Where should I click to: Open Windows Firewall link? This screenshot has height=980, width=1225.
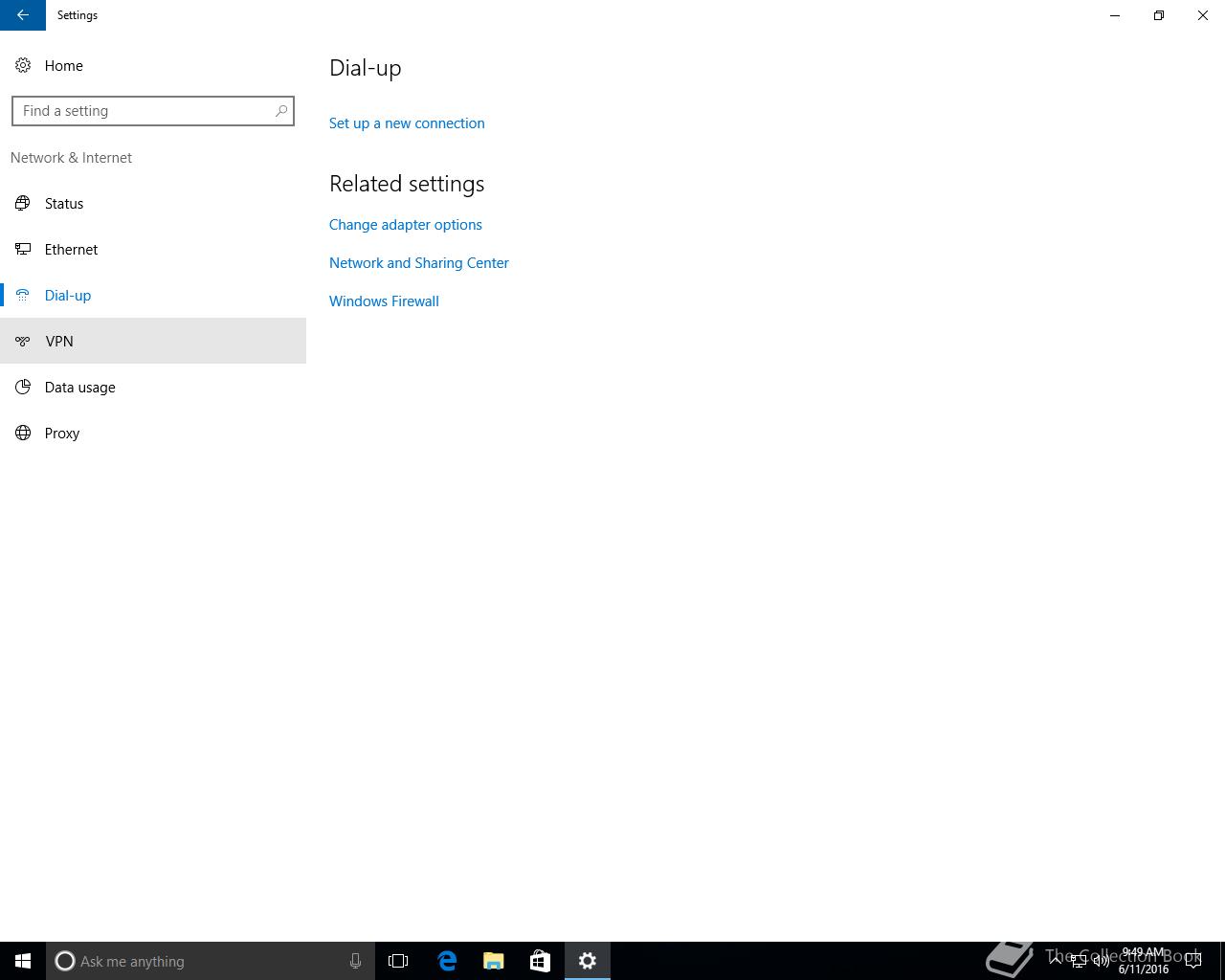(x=384, y=301)
